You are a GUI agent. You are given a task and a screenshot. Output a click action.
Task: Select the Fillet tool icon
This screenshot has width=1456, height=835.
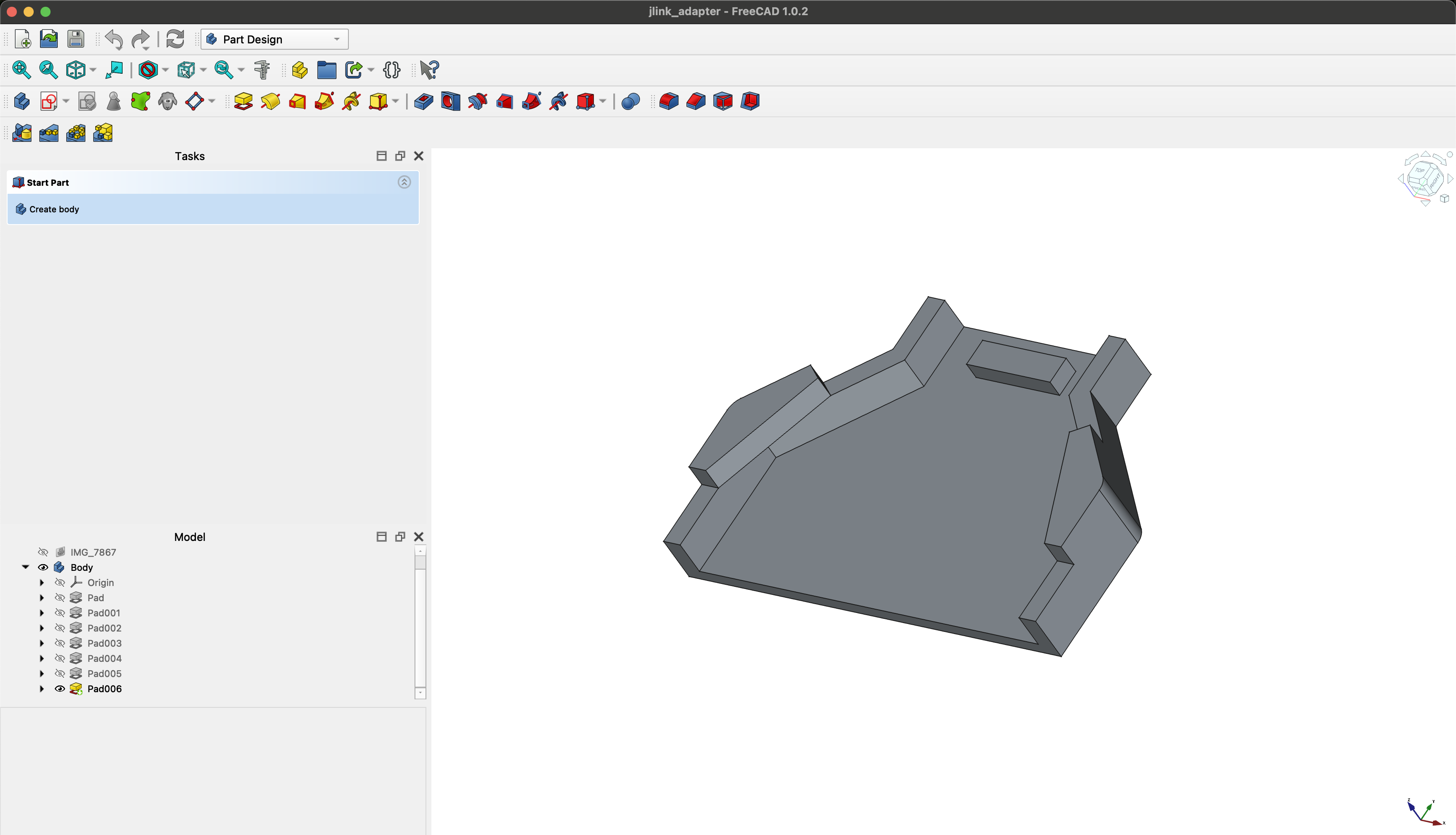point(669,102)
